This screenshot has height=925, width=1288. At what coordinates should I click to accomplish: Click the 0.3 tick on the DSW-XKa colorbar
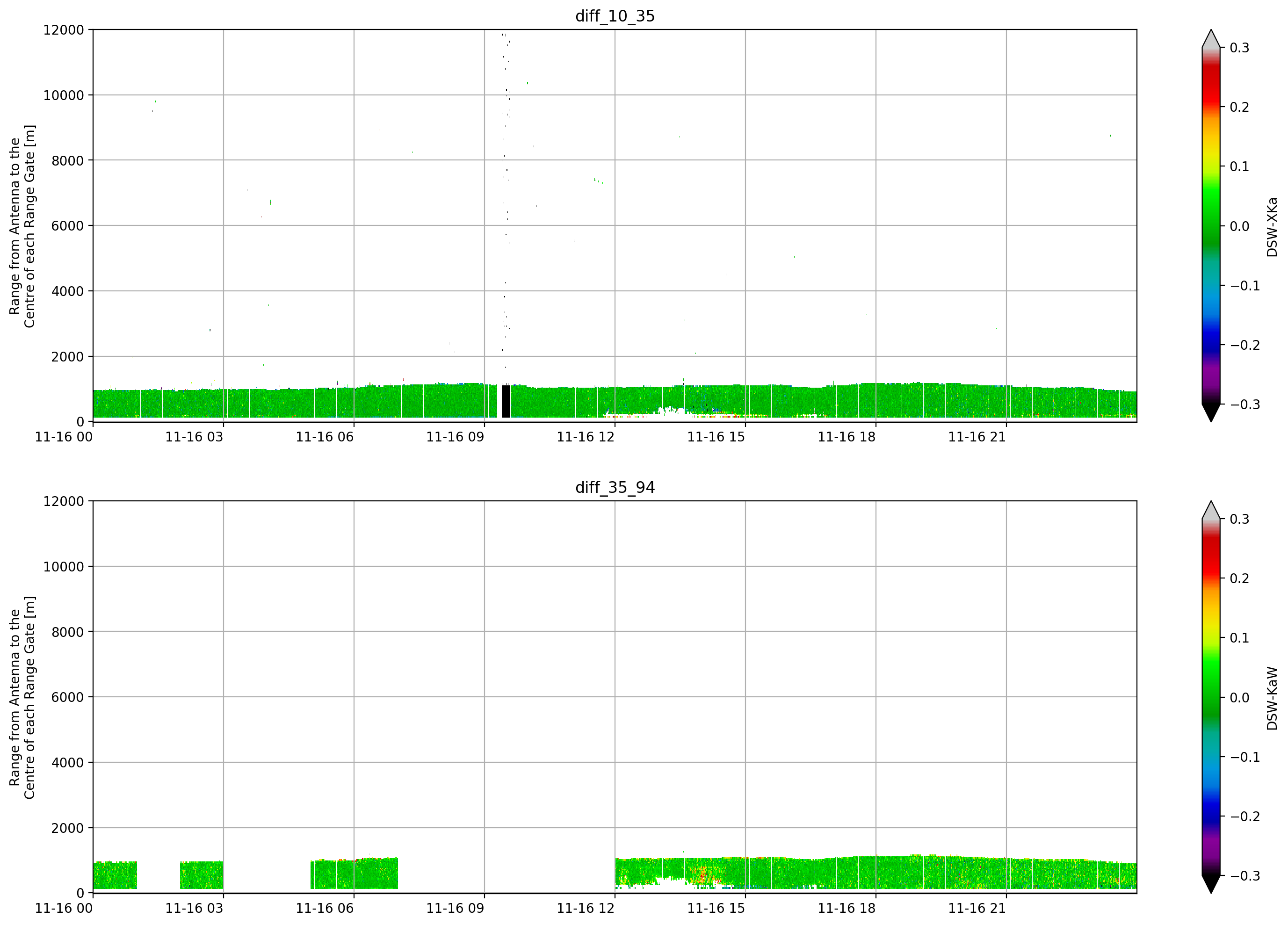(1239, 48)
